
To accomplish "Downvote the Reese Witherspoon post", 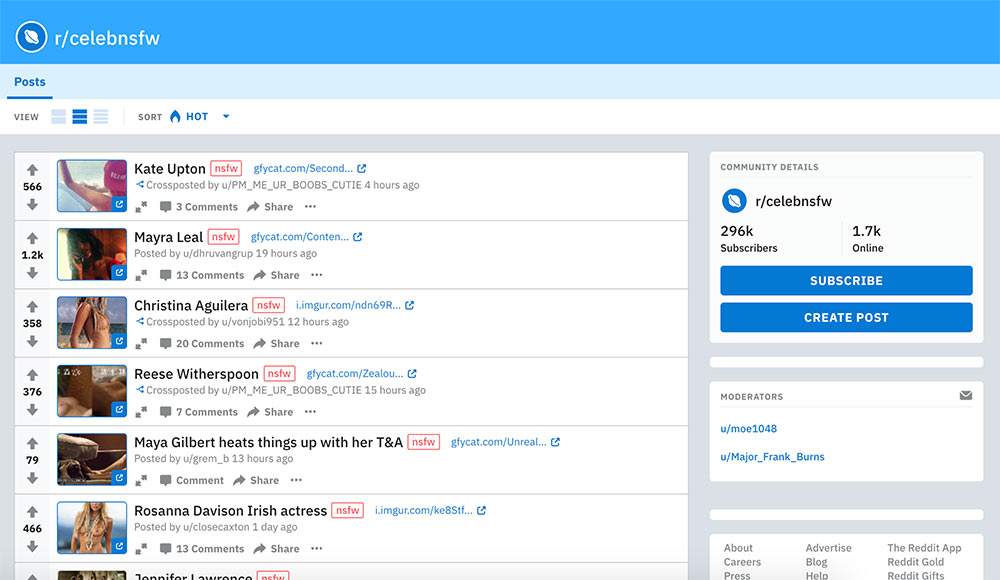I will 33,409.
